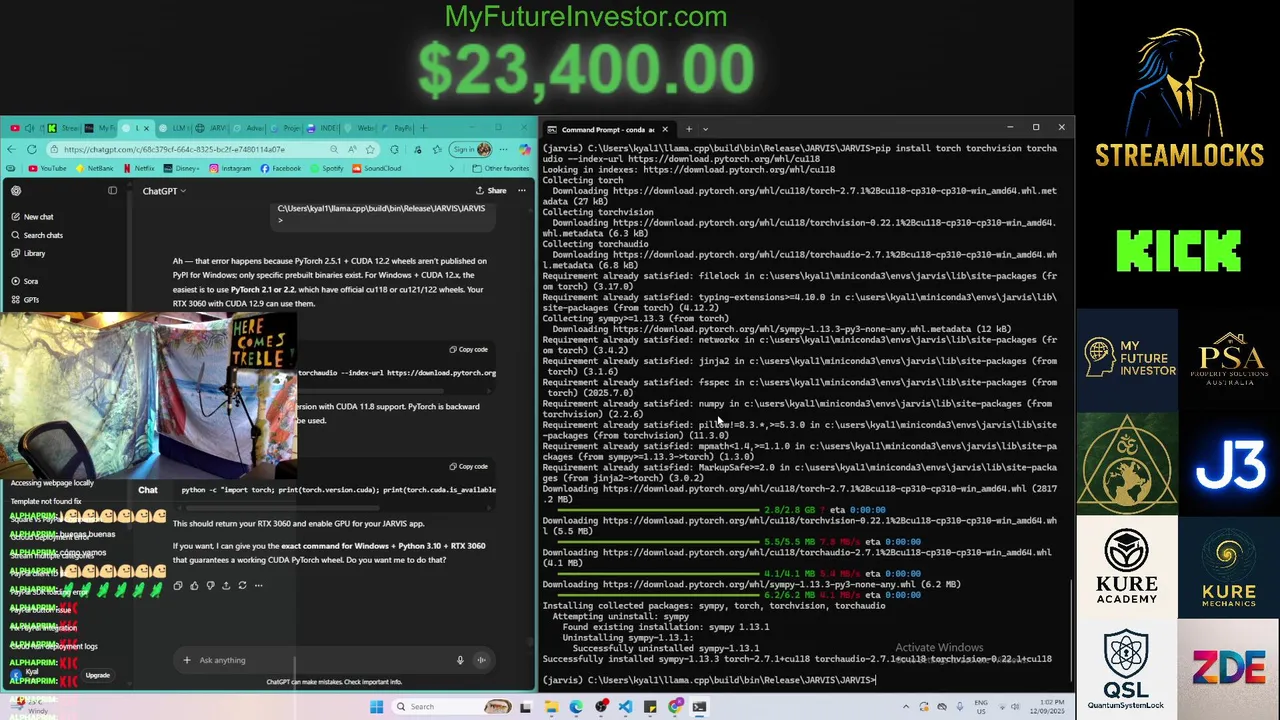The height and width of the screenshot is (720, 1280).
Task: Open Facebook bookmark in favorites bar
Action: [x=281, y=168]
